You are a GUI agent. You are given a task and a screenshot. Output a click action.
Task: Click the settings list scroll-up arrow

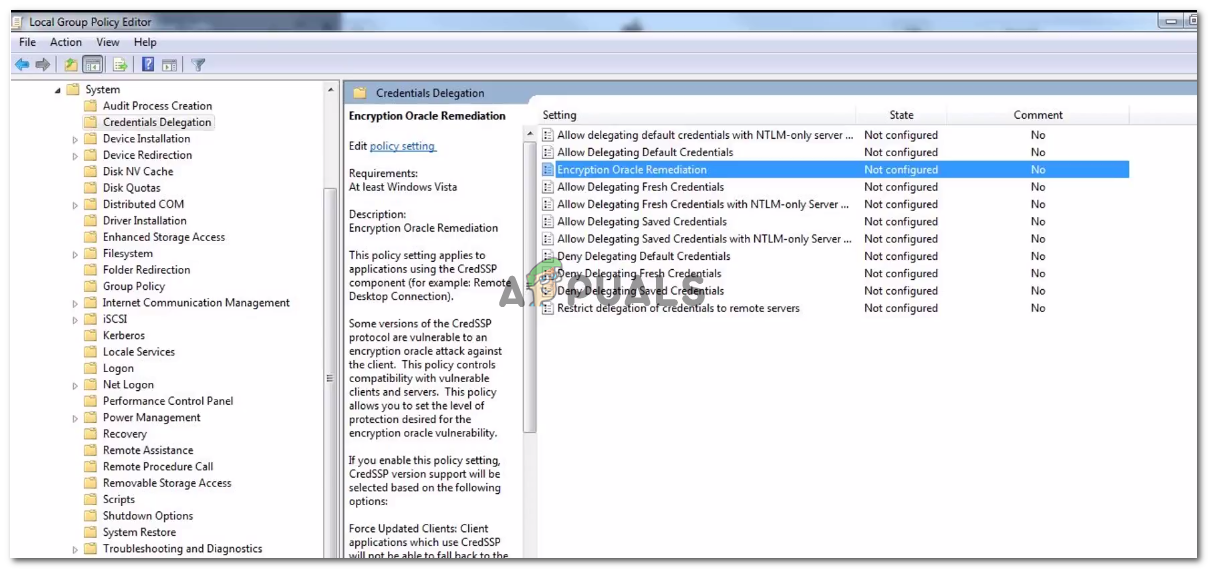[x=530, y=133]
